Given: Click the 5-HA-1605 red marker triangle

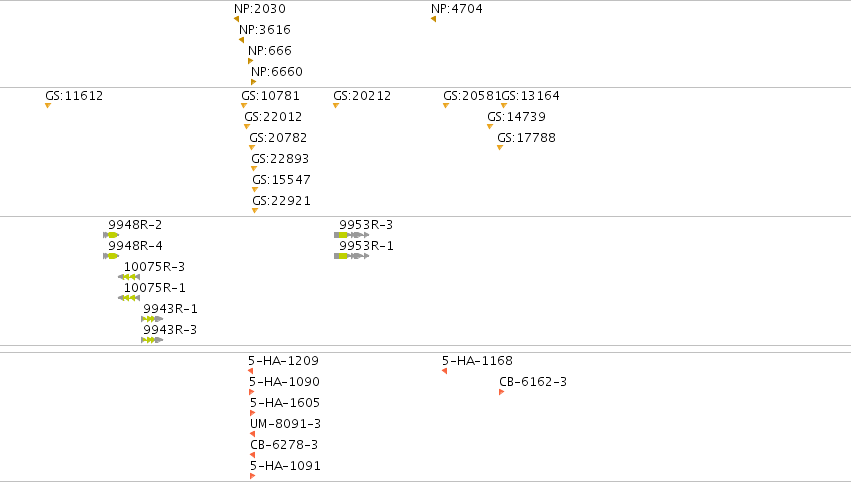Looking at the screenshot, I should [252, 413].
